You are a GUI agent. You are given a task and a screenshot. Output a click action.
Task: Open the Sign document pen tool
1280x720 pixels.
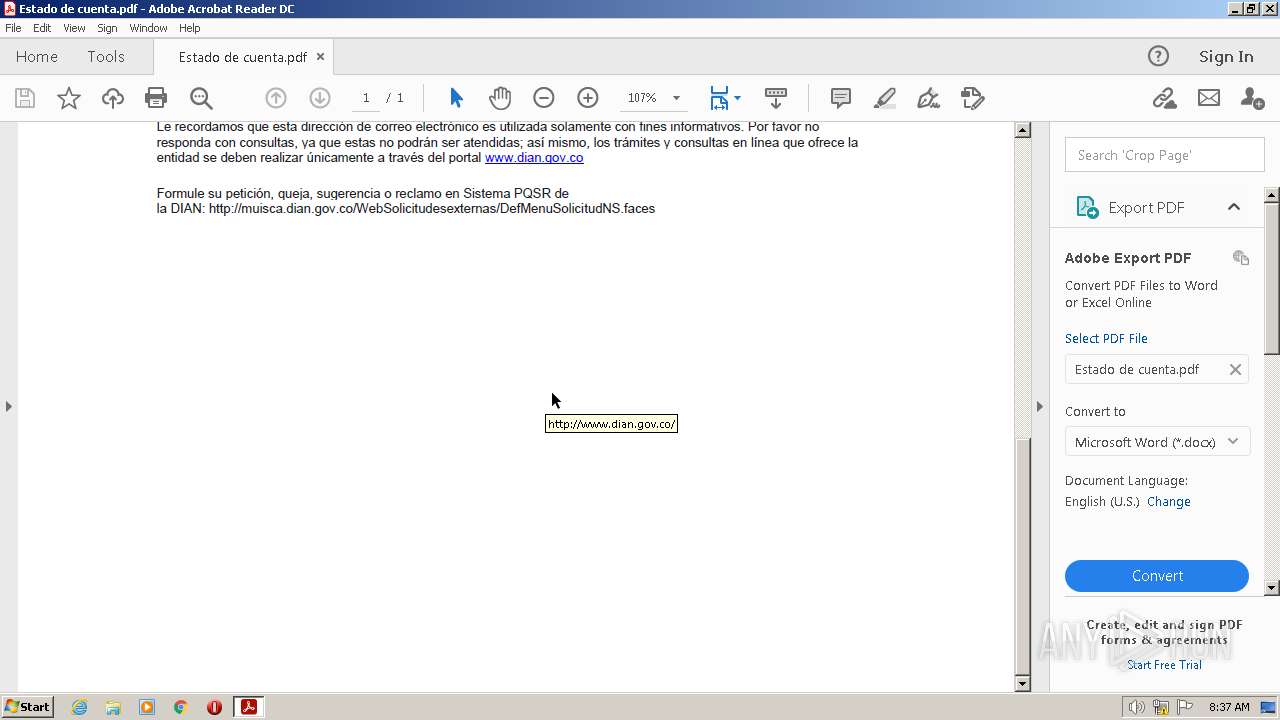pyautogui.click(x=929, y=98)
